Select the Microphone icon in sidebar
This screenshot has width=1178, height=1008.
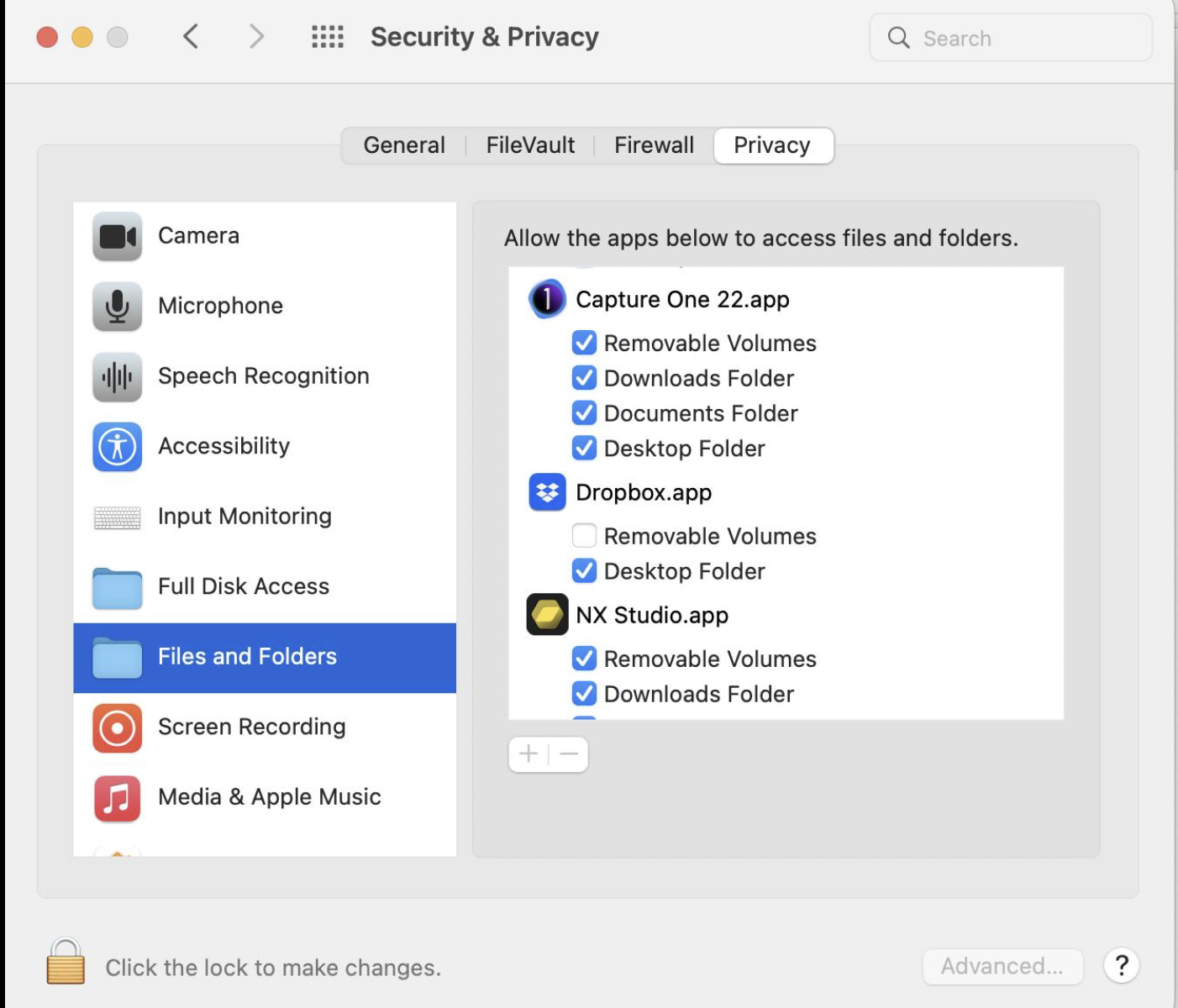(117, 307)
